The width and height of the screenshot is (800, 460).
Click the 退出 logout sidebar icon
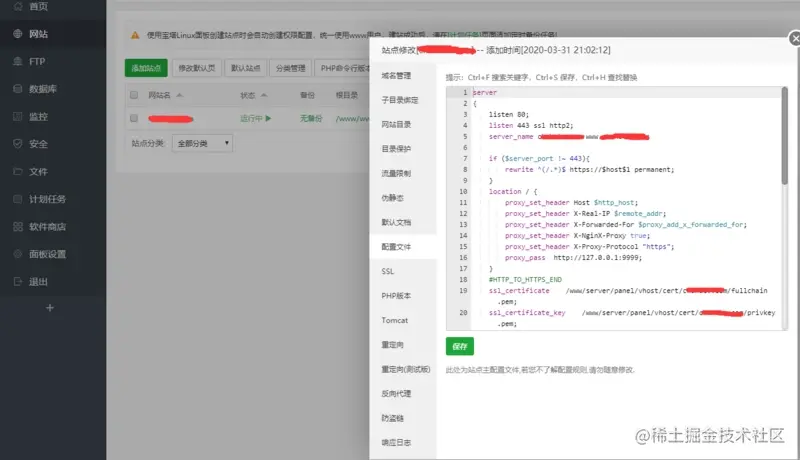(18, 282)
